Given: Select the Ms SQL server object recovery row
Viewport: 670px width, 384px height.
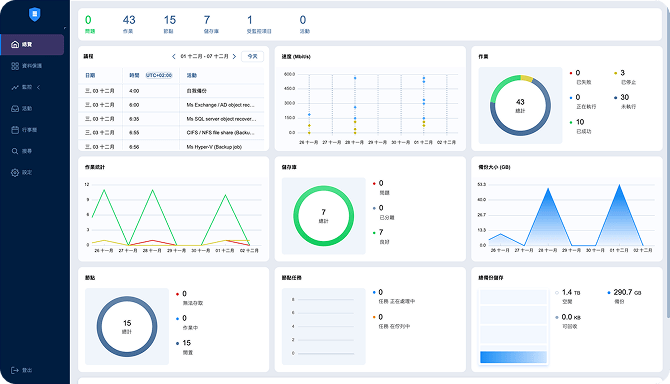Looking at the screenshot, I should click(x=171, y=119).
